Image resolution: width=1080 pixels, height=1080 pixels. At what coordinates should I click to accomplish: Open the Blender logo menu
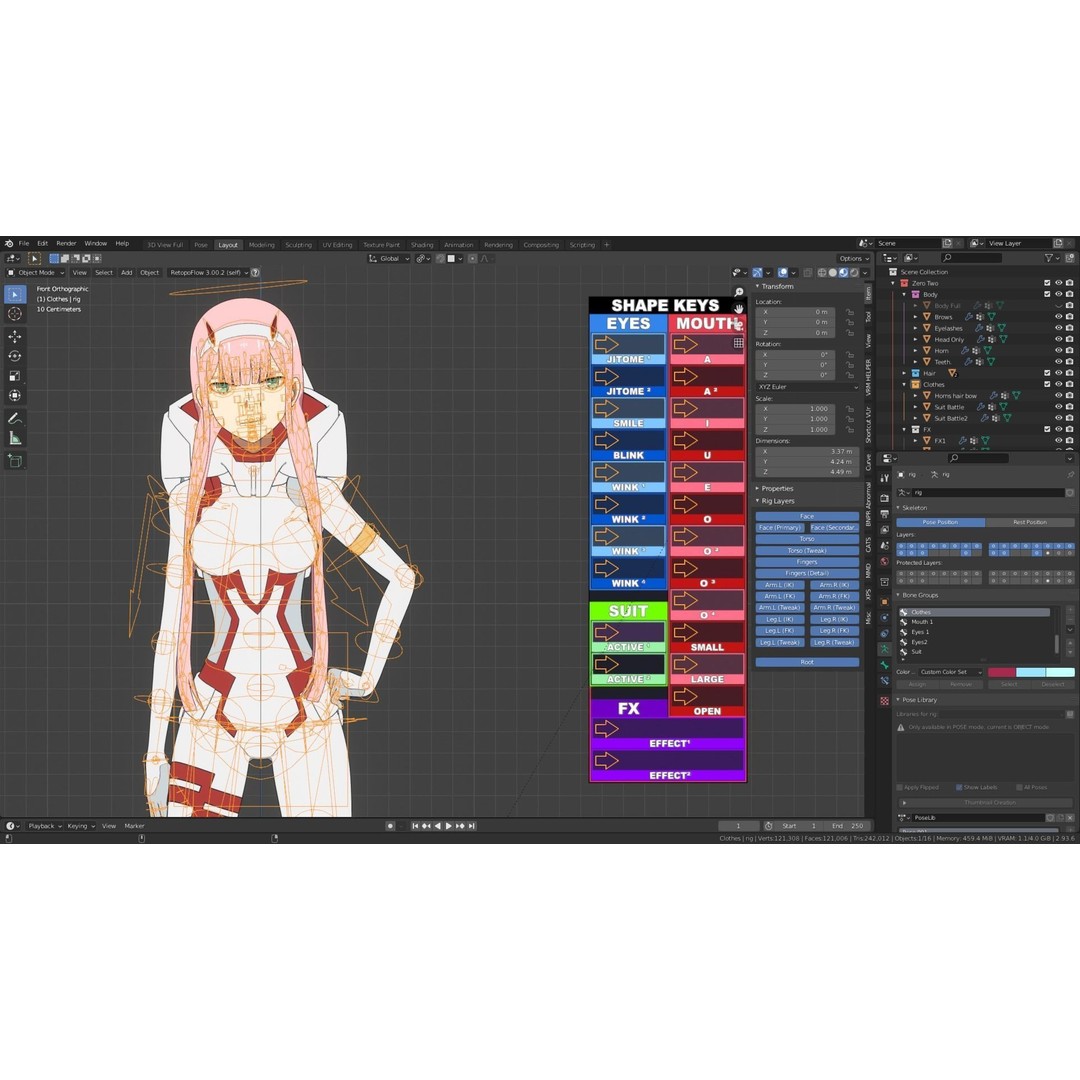(9, 244)
